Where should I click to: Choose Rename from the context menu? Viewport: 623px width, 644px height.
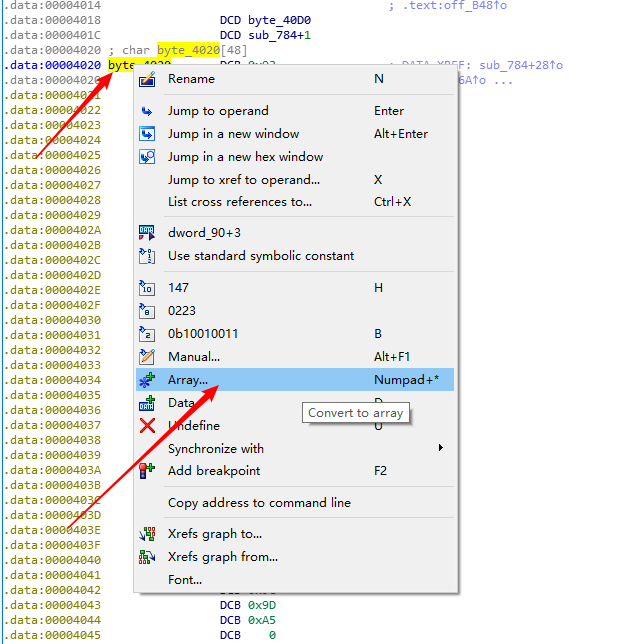click(295, 79)
